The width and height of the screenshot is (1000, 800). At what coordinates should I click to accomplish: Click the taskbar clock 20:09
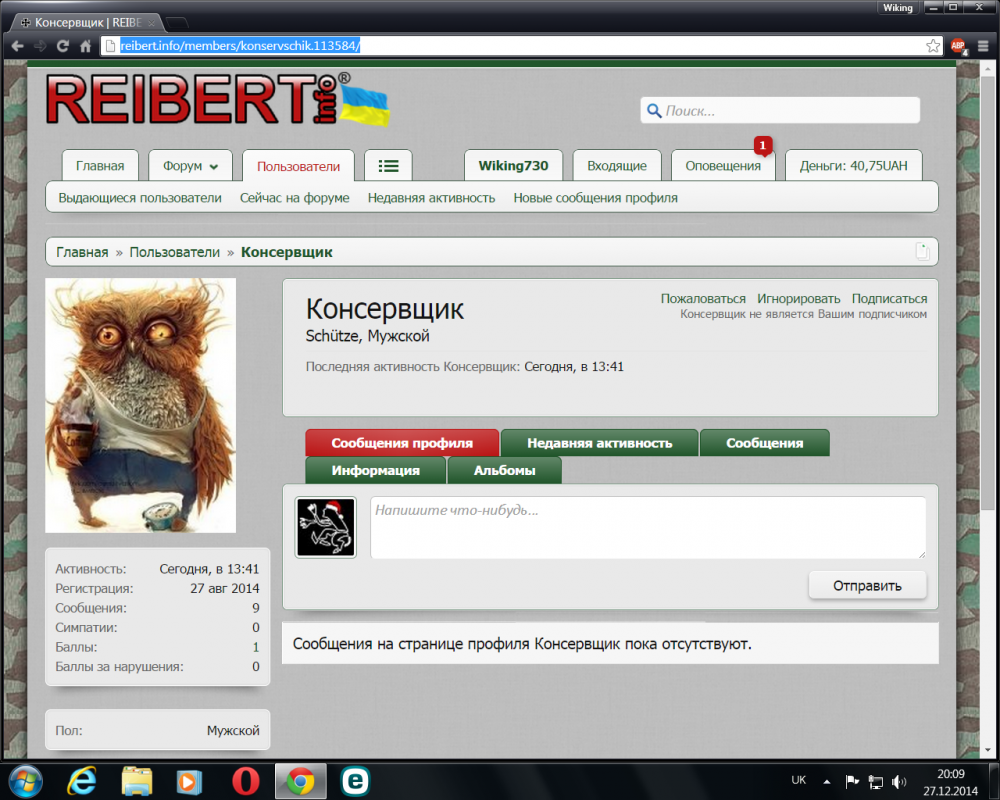950,774
